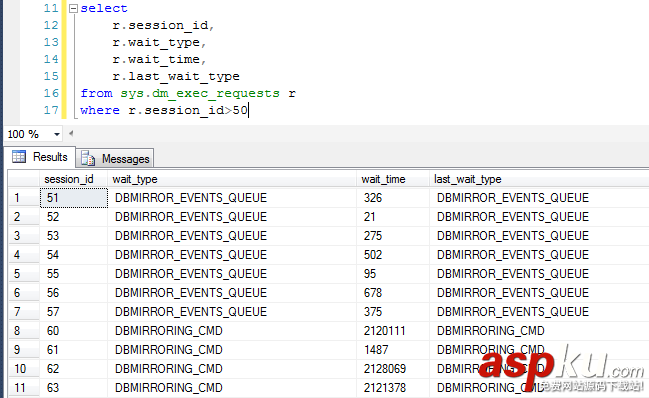This screenshot has height=398, width=649.
Task: Click line number 16 in the gutter
Action: pyautogui.click(x=51, y=93)
